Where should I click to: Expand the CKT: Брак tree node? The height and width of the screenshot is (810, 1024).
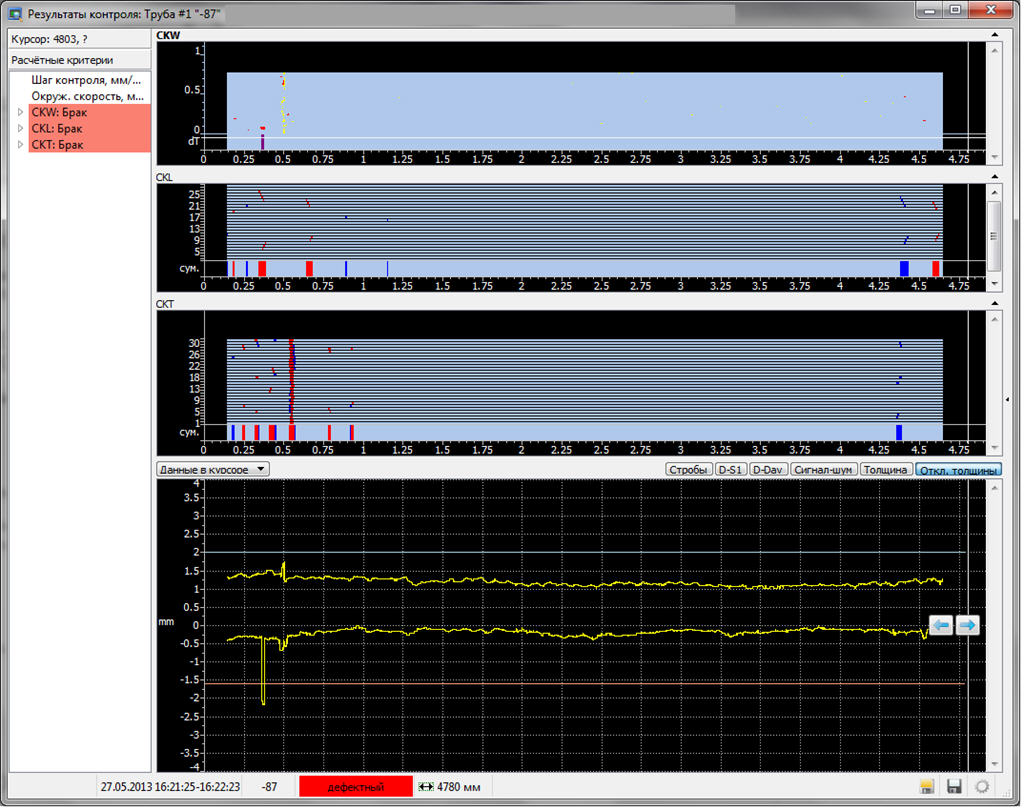coord(21,145)
